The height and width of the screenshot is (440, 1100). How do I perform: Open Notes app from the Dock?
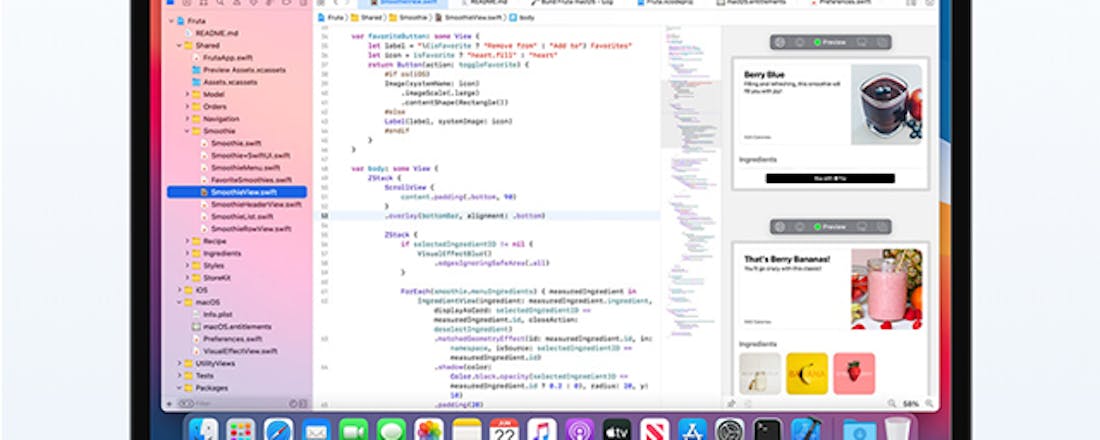(467, 429)
